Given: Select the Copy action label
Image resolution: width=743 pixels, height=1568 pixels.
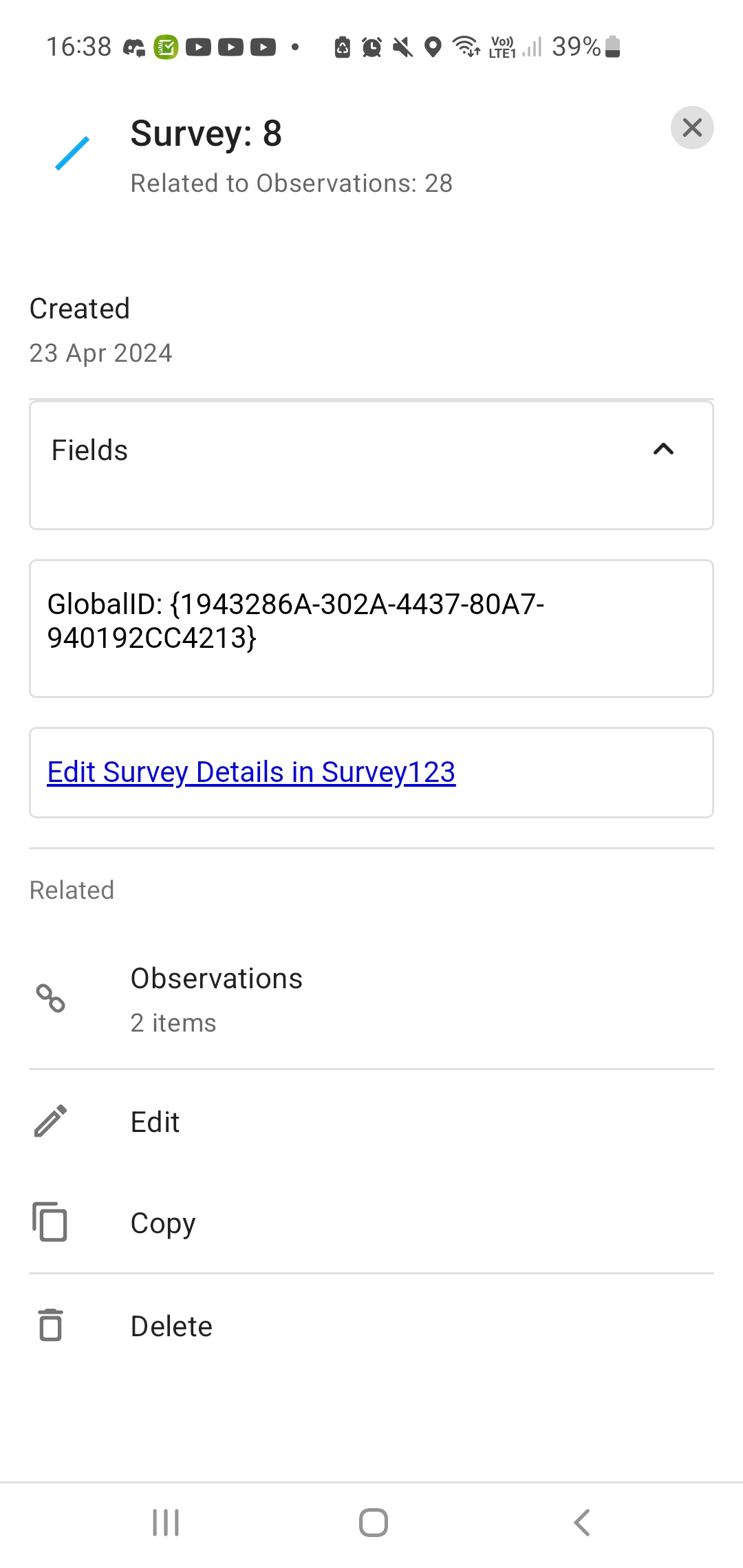Looking at the screenshot, I should [x=162, y=1223].
